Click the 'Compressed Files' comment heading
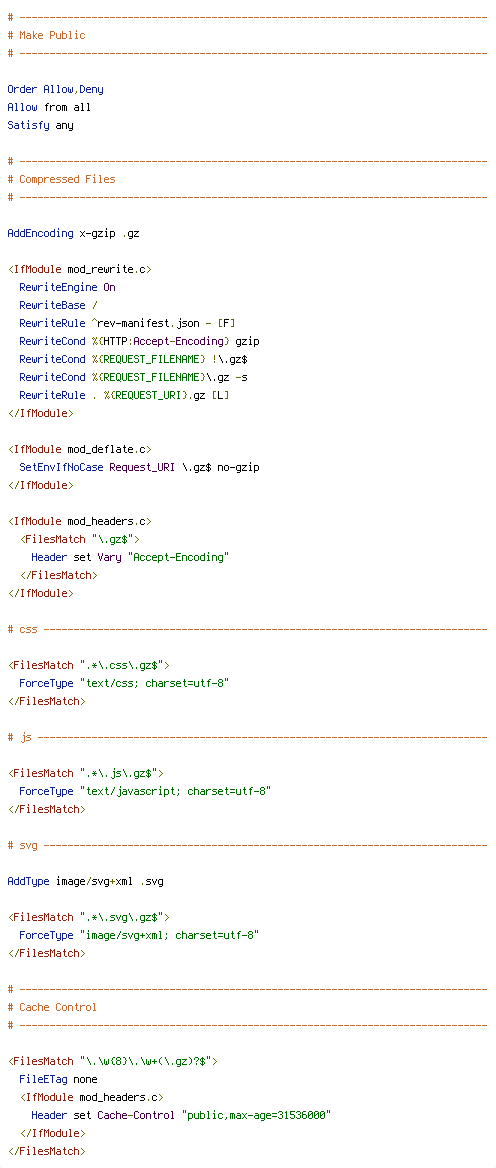This screenshot has width=496, height=1168. [61, 180]
